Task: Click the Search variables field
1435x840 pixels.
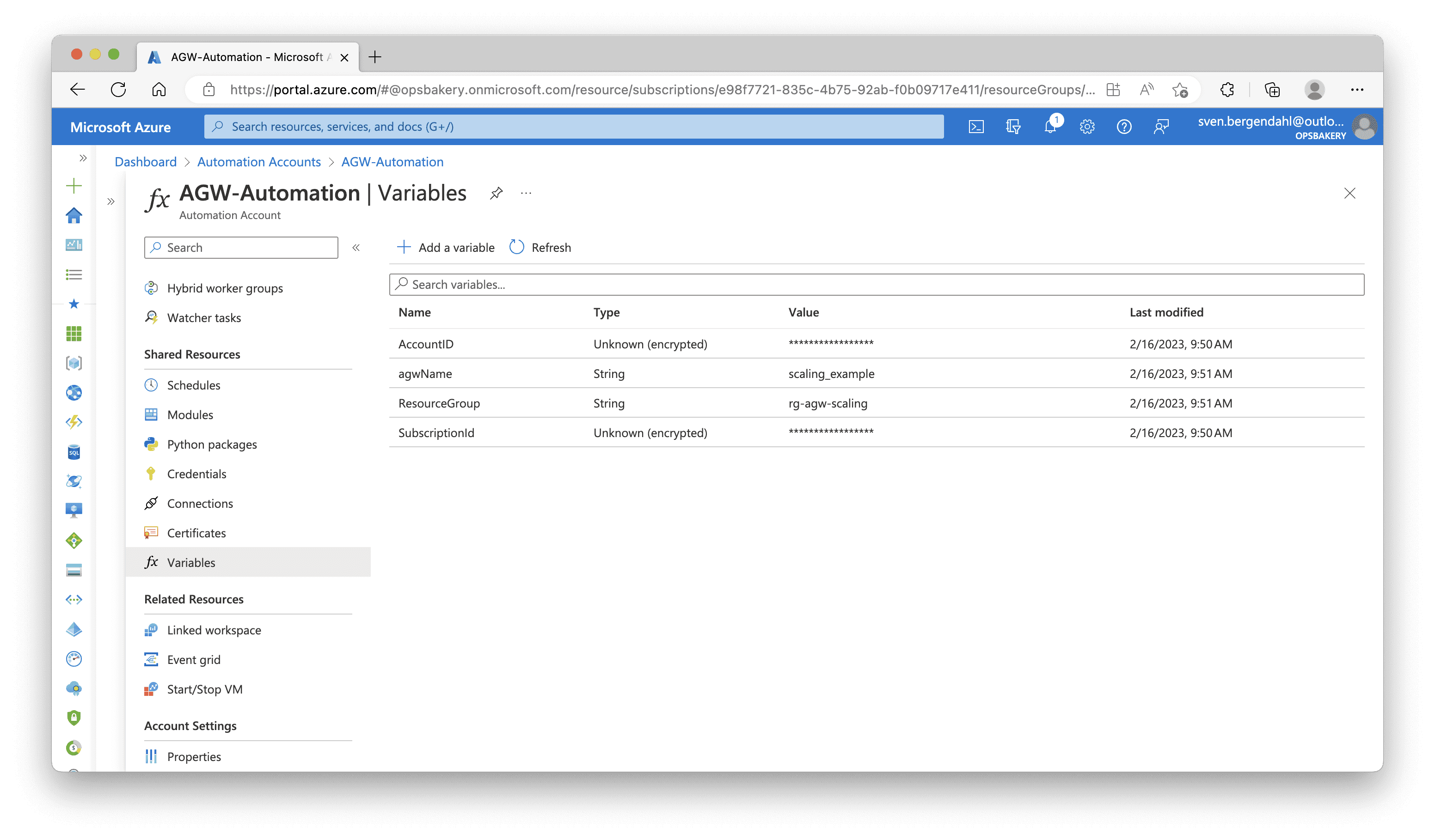Action: point(877,285)
